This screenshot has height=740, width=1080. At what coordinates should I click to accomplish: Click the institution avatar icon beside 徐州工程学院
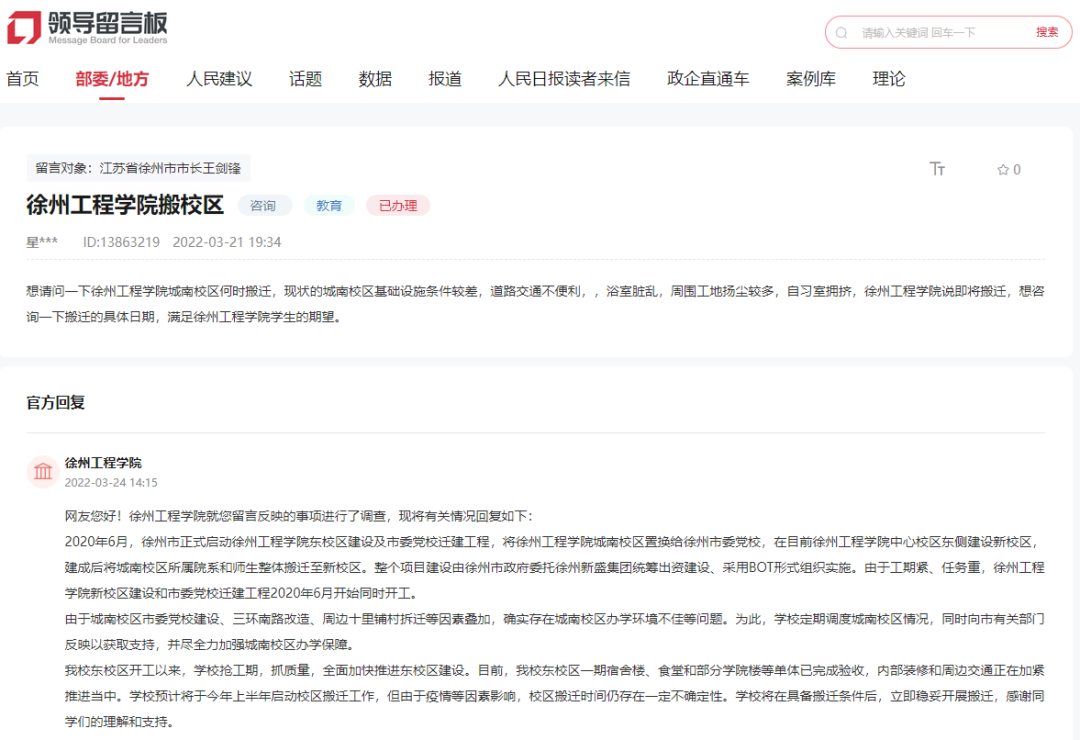point(43,472)
